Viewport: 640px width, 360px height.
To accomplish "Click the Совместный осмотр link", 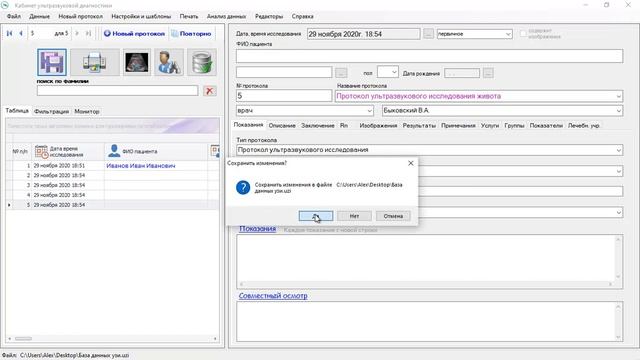I will 273,296.
